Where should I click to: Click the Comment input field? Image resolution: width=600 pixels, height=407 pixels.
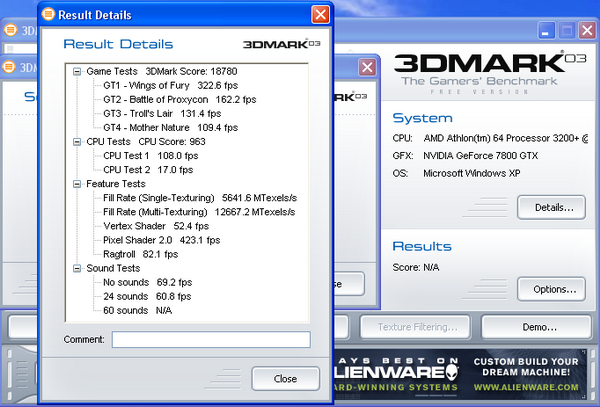211,340
